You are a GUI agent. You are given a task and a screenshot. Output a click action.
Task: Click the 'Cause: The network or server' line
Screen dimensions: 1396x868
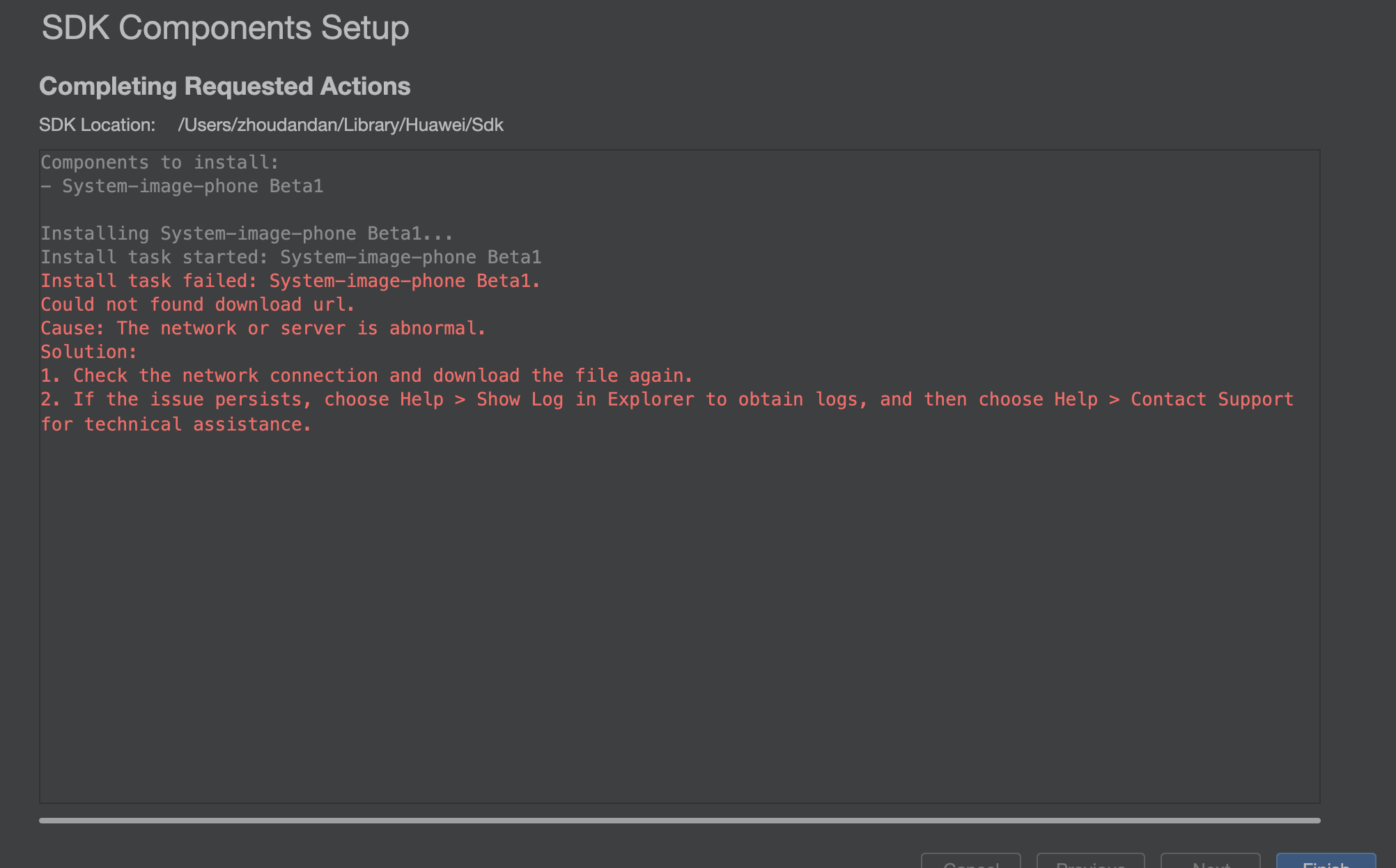click(x=263, y=328)
